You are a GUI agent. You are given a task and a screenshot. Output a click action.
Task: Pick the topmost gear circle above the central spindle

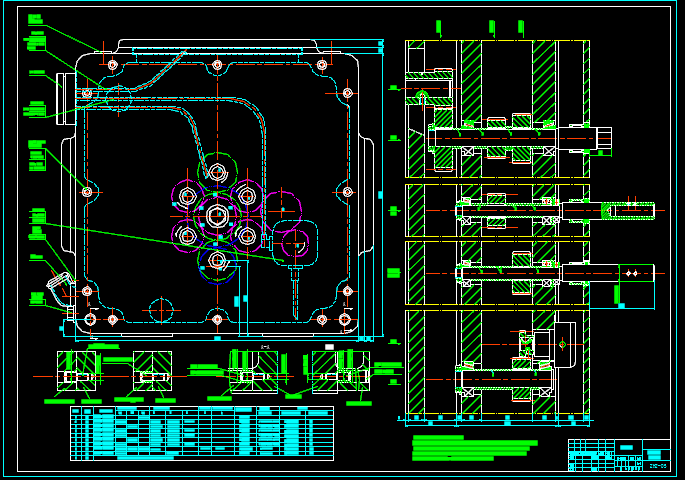(x=217, y=172)
